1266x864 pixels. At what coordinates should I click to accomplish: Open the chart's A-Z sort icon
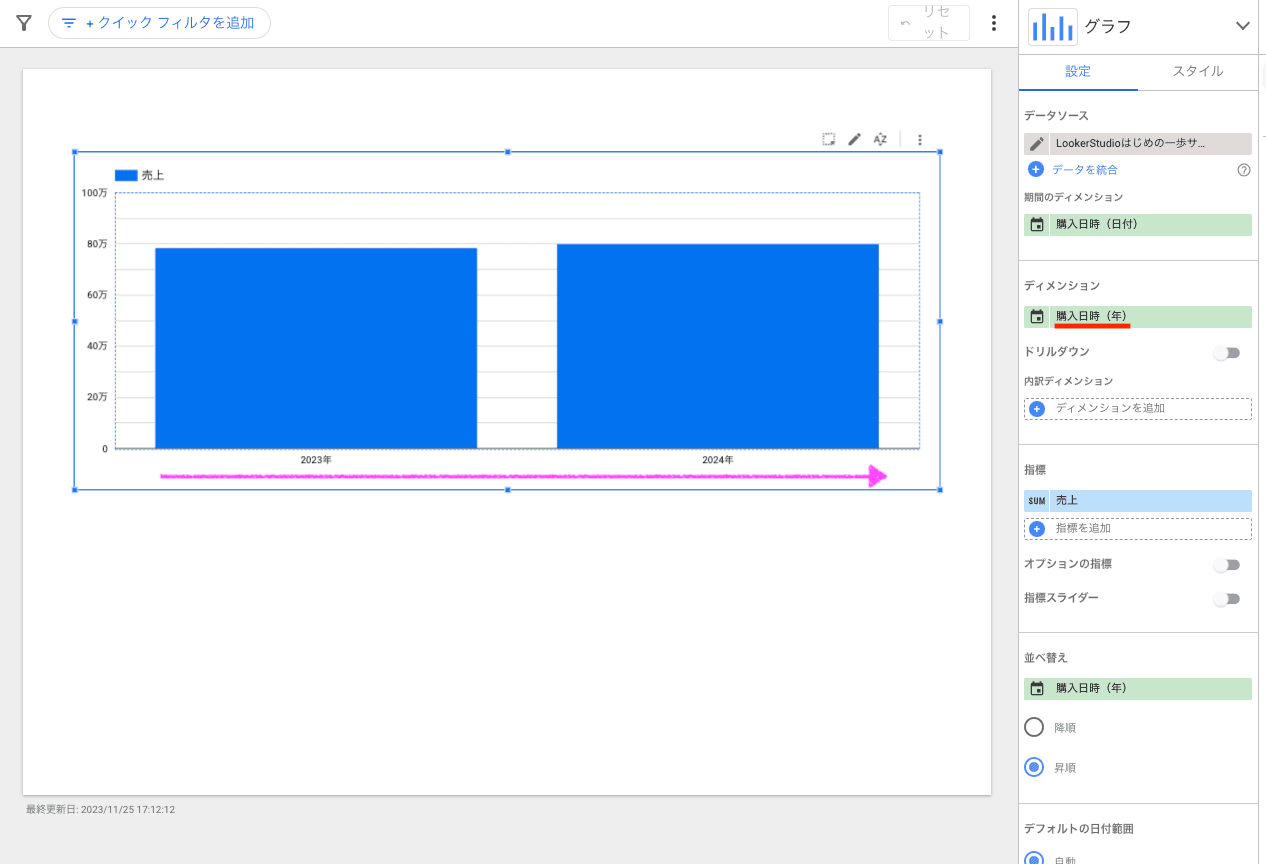pyautogui.click(x=880, y=140)
